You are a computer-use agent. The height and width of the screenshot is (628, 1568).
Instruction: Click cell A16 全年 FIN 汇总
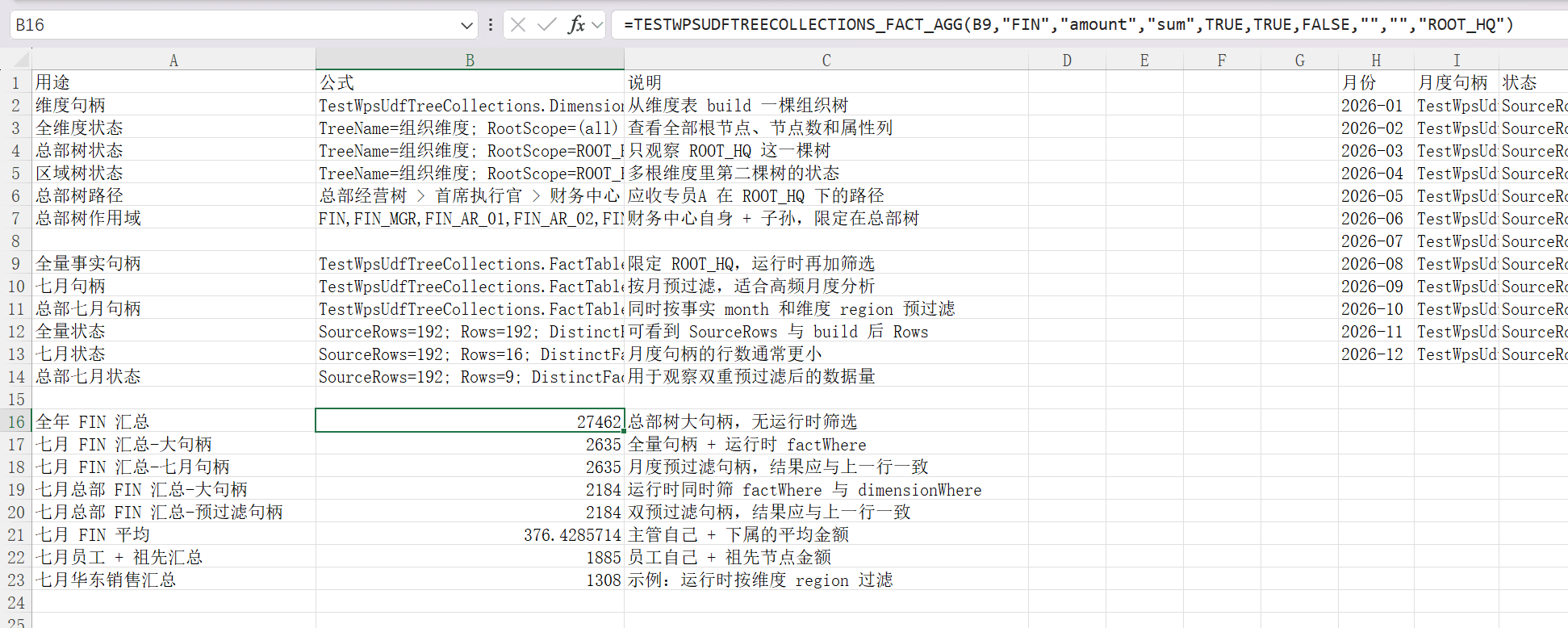pyautogui.click(x=174, y=421)
